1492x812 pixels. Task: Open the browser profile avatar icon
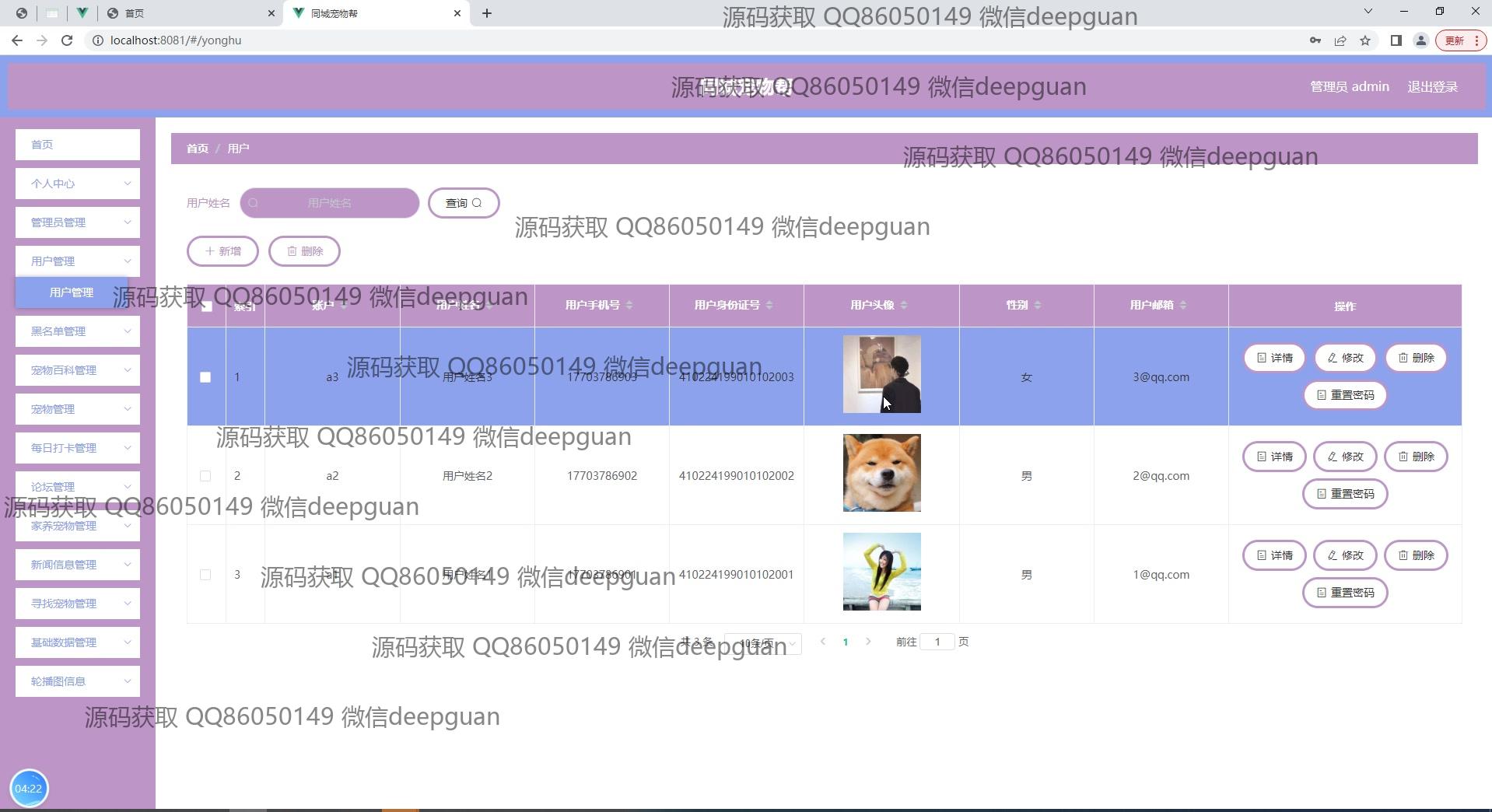point(1421,40)
